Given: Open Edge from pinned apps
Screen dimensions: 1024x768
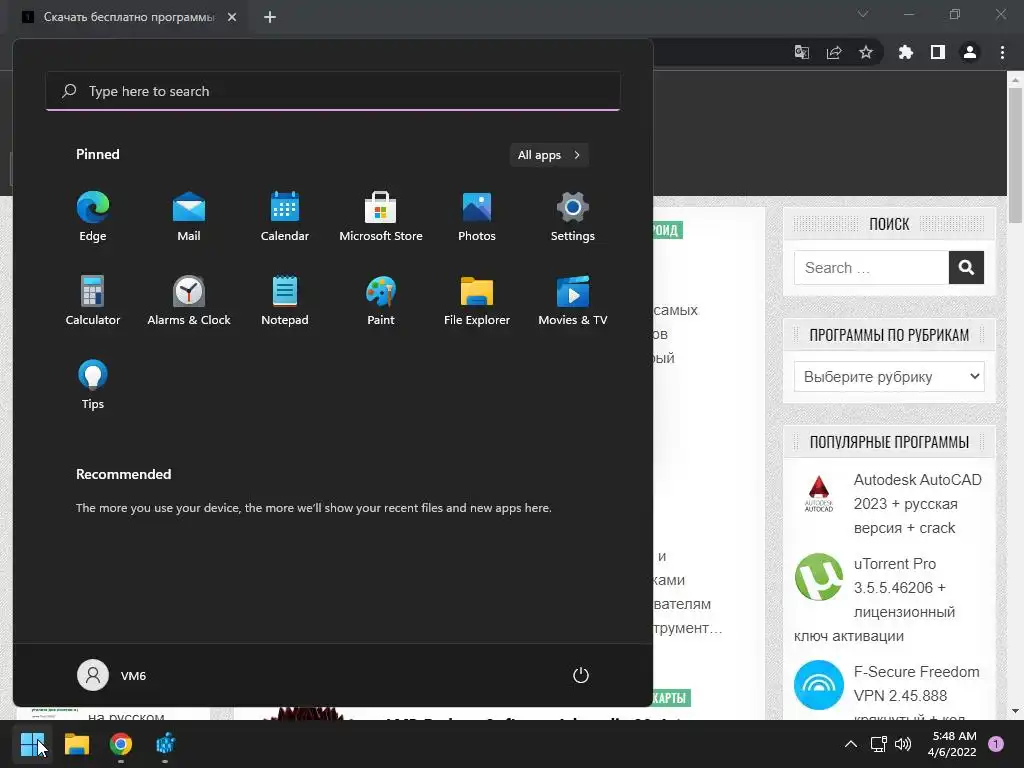Looking at the screenshot, I should tap(93, 217).
